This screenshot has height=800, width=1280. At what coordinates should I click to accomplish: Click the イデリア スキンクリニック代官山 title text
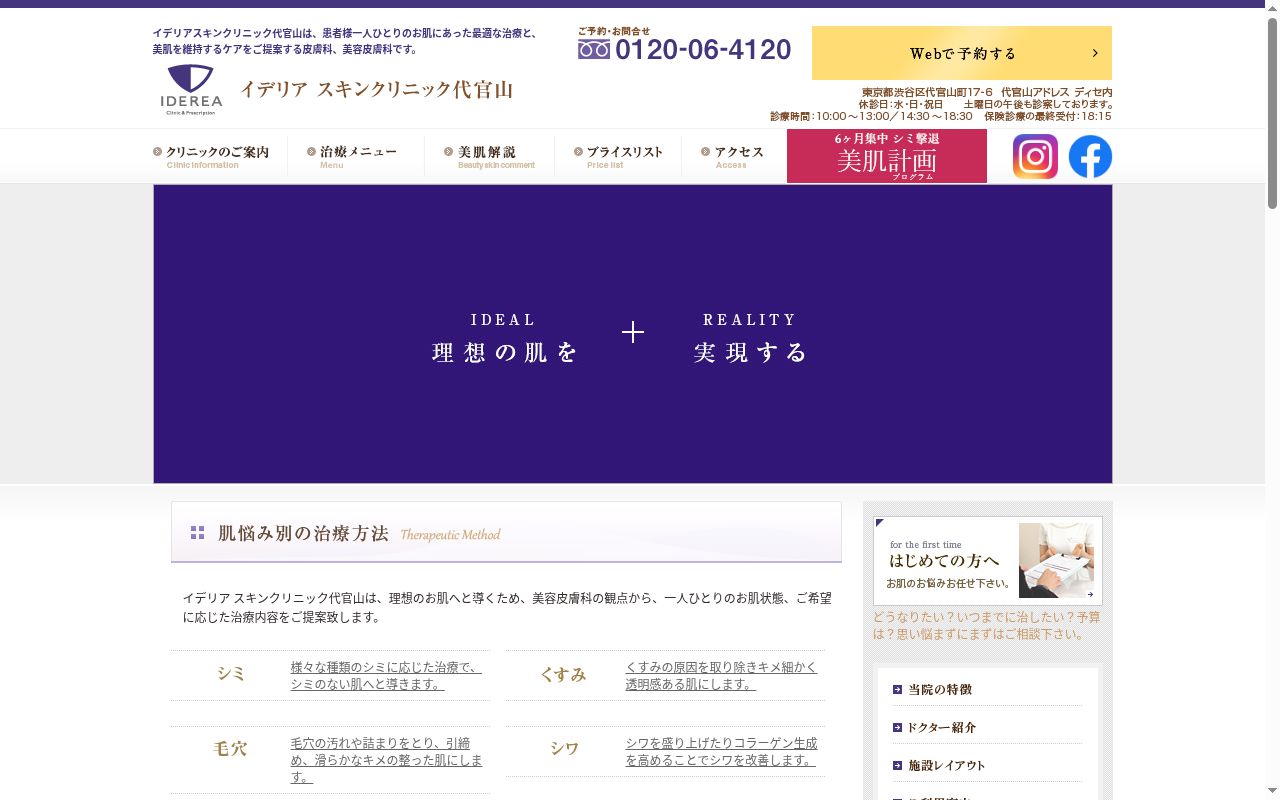point(376,89)
